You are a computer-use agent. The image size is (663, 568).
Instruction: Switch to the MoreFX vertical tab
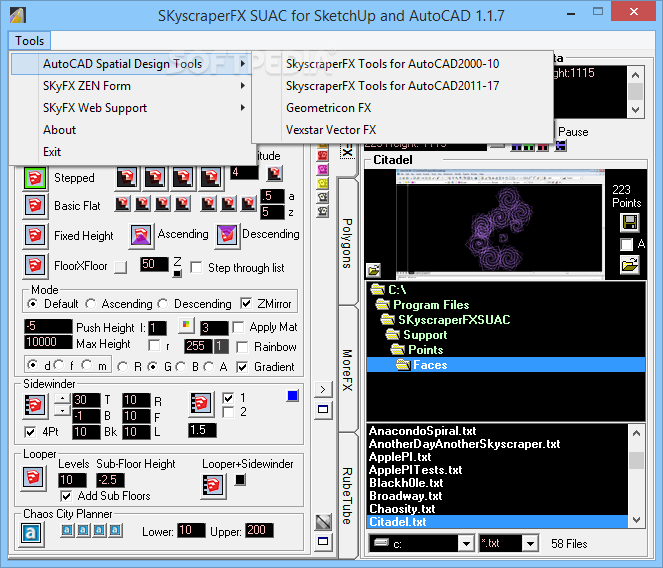(347, 370)
